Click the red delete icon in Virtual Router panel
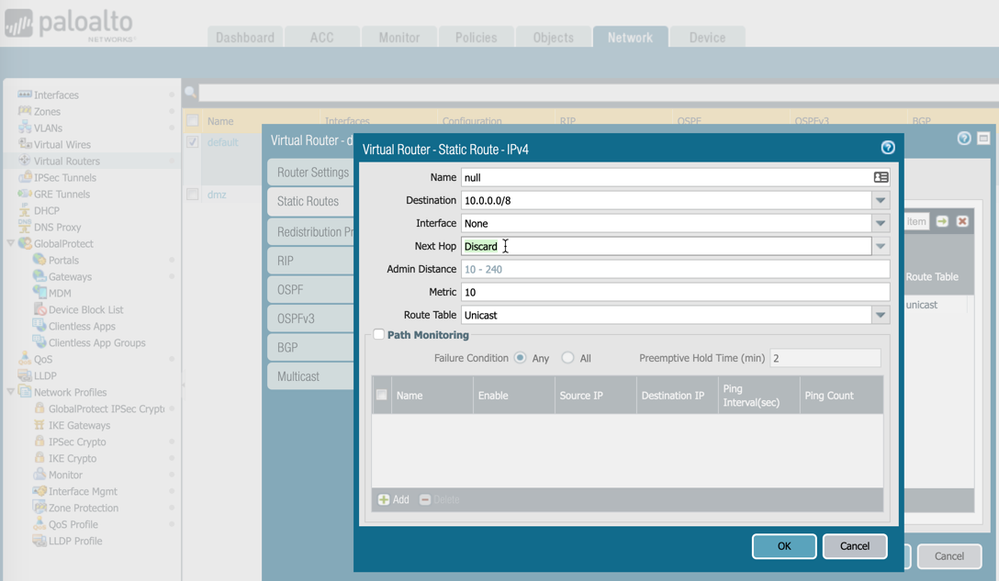The height and width of the screenshot is (581, 999). (x=962, y=221)
